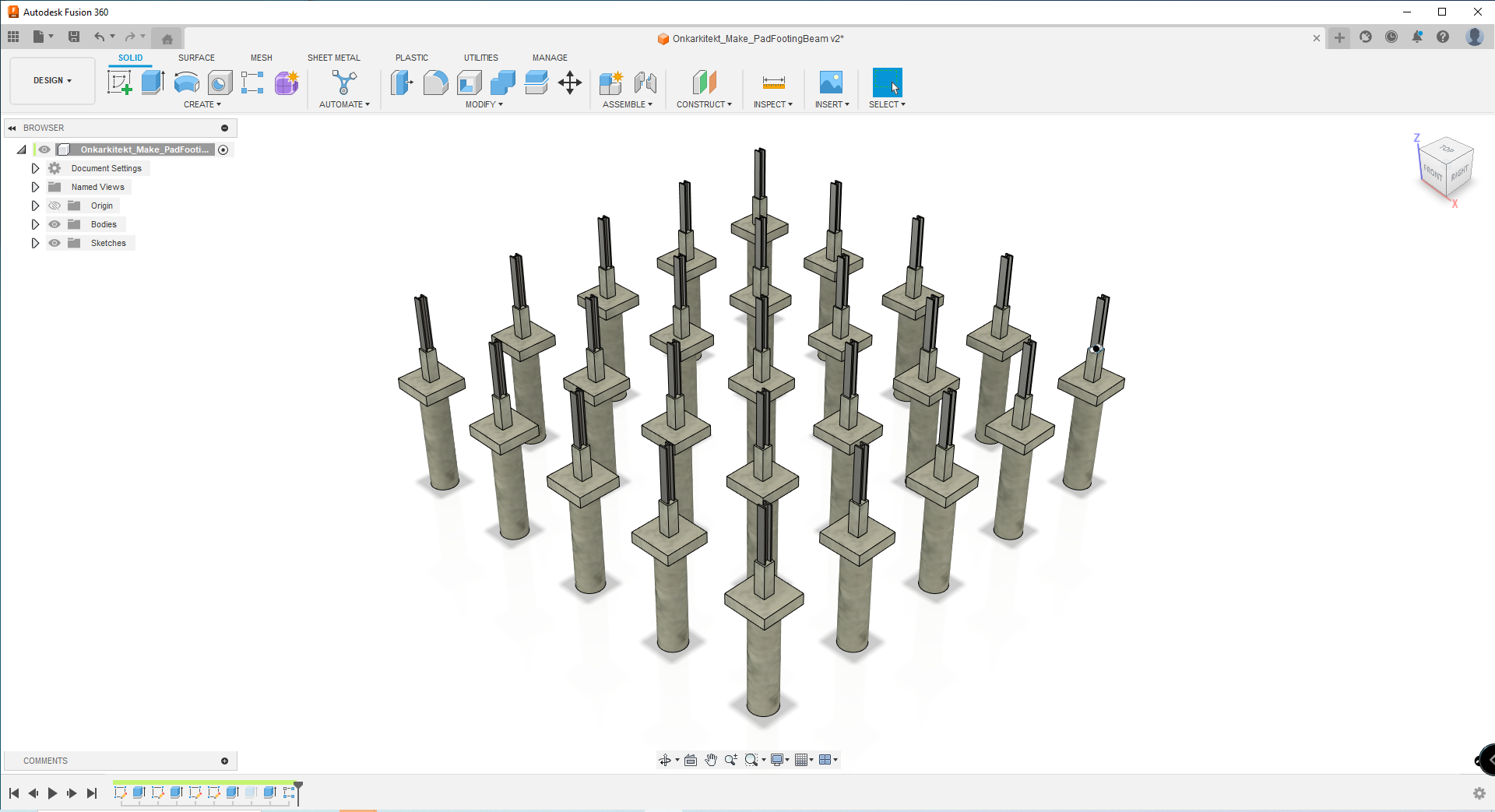Collapse the COMMENTS panel
The width and height of the screenshot is (1495, 812).
click(224, 761)
